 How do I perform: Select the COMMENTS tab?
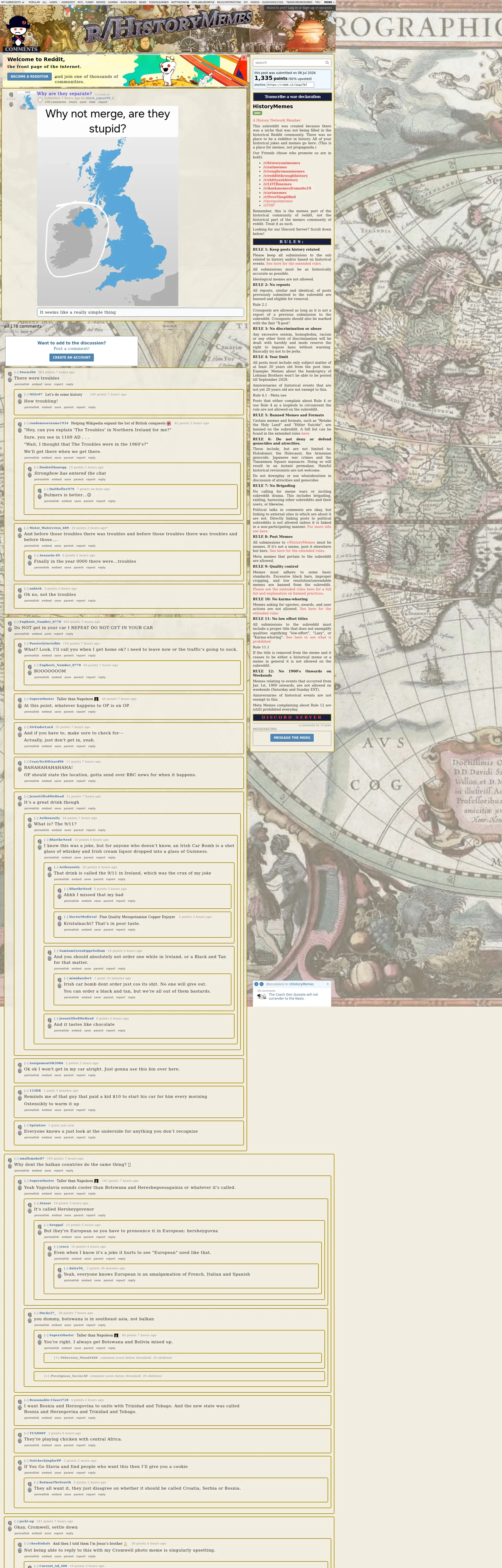(x=21, y=49)
